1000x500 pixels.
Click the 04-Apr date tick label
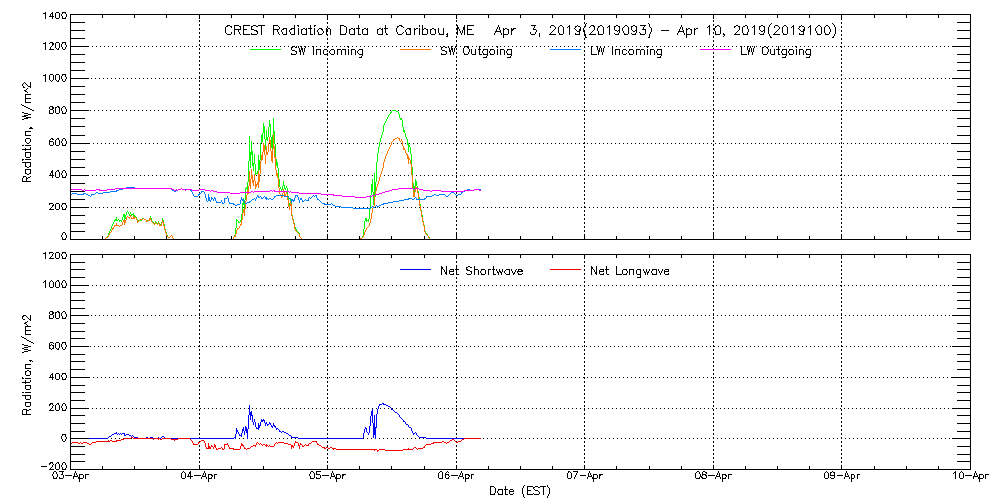[x=200, y=477]
